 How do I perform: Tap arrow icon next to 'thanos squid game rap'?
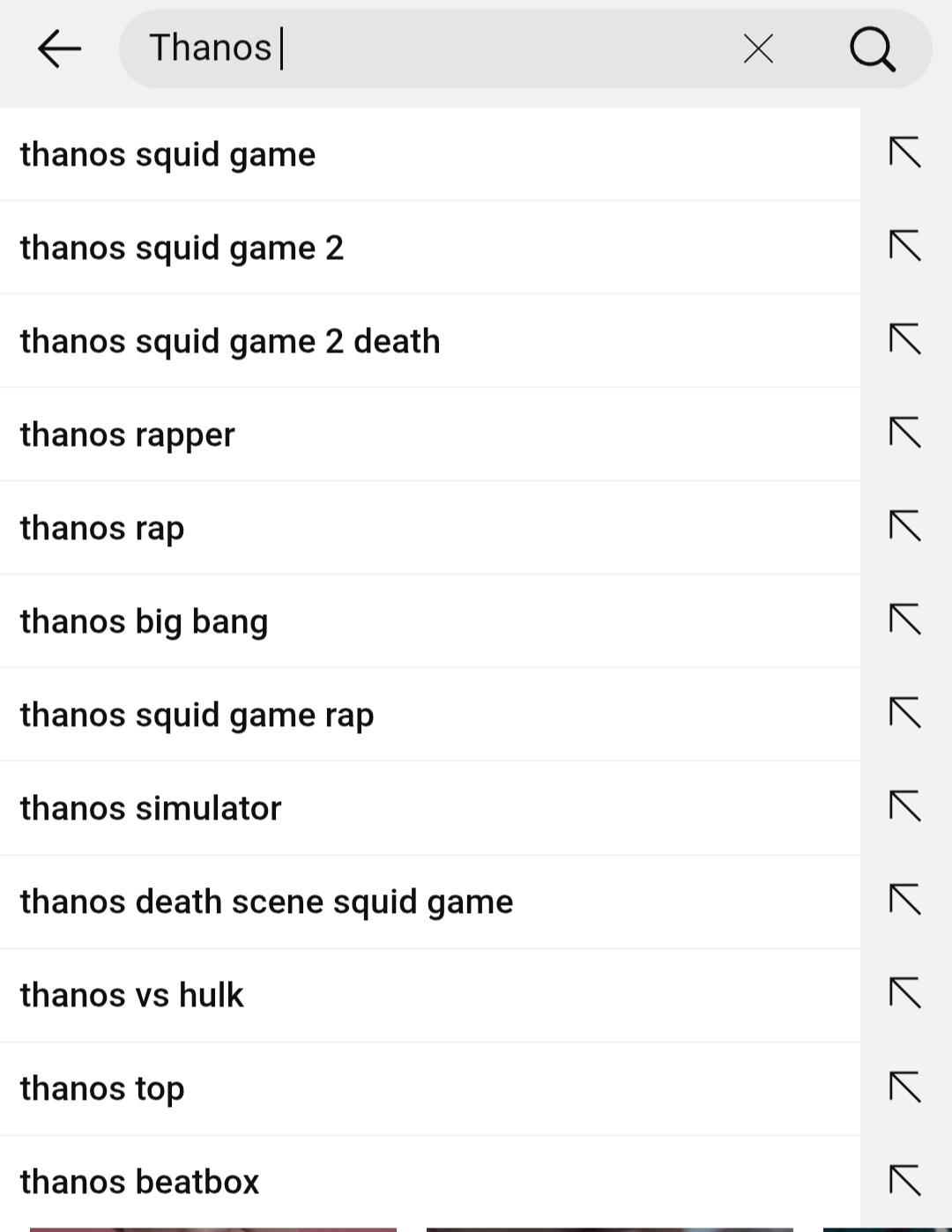tap(905, 713)
